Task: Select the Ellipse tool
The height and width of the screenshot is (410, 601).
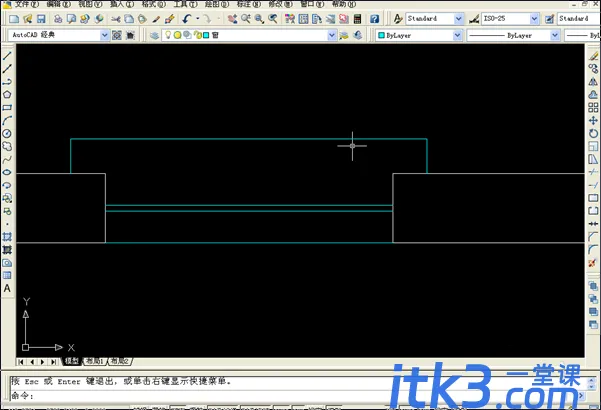Action: coord(7,172)
